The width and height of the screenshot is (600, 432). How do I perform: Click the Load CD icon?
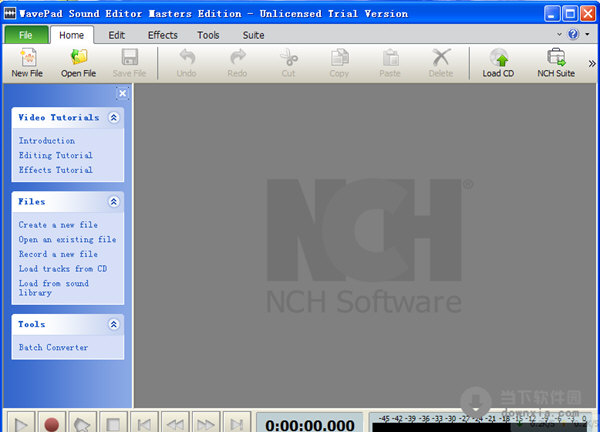[499, 57]
